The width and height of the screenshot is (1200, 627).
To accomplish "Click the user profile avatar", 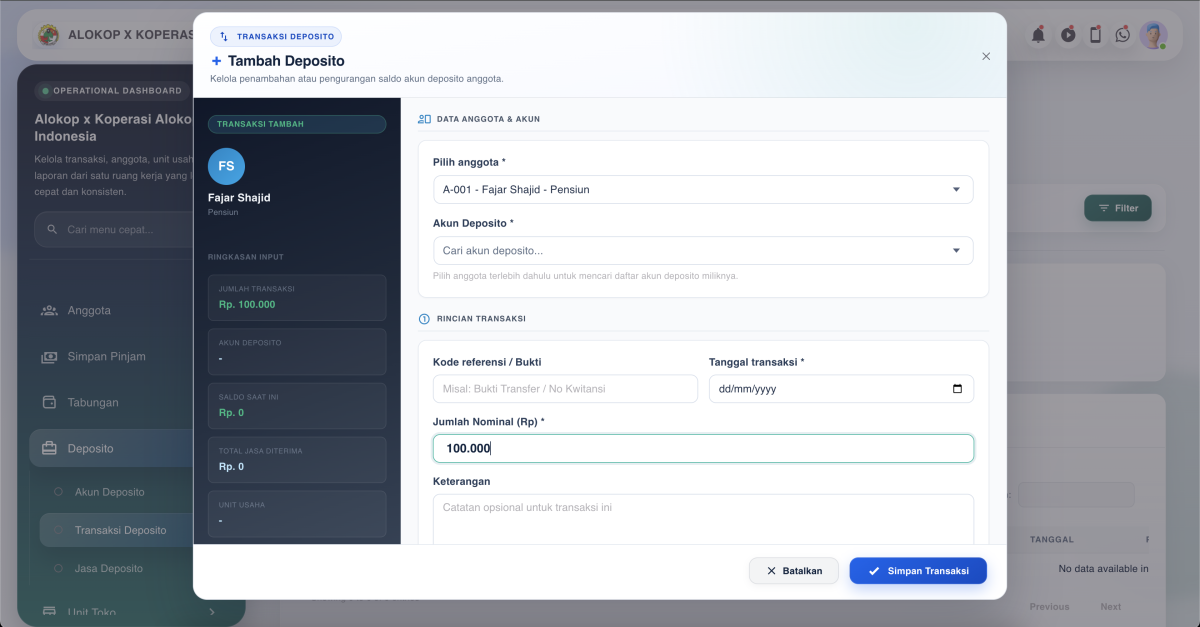I will click(1153, 35).
